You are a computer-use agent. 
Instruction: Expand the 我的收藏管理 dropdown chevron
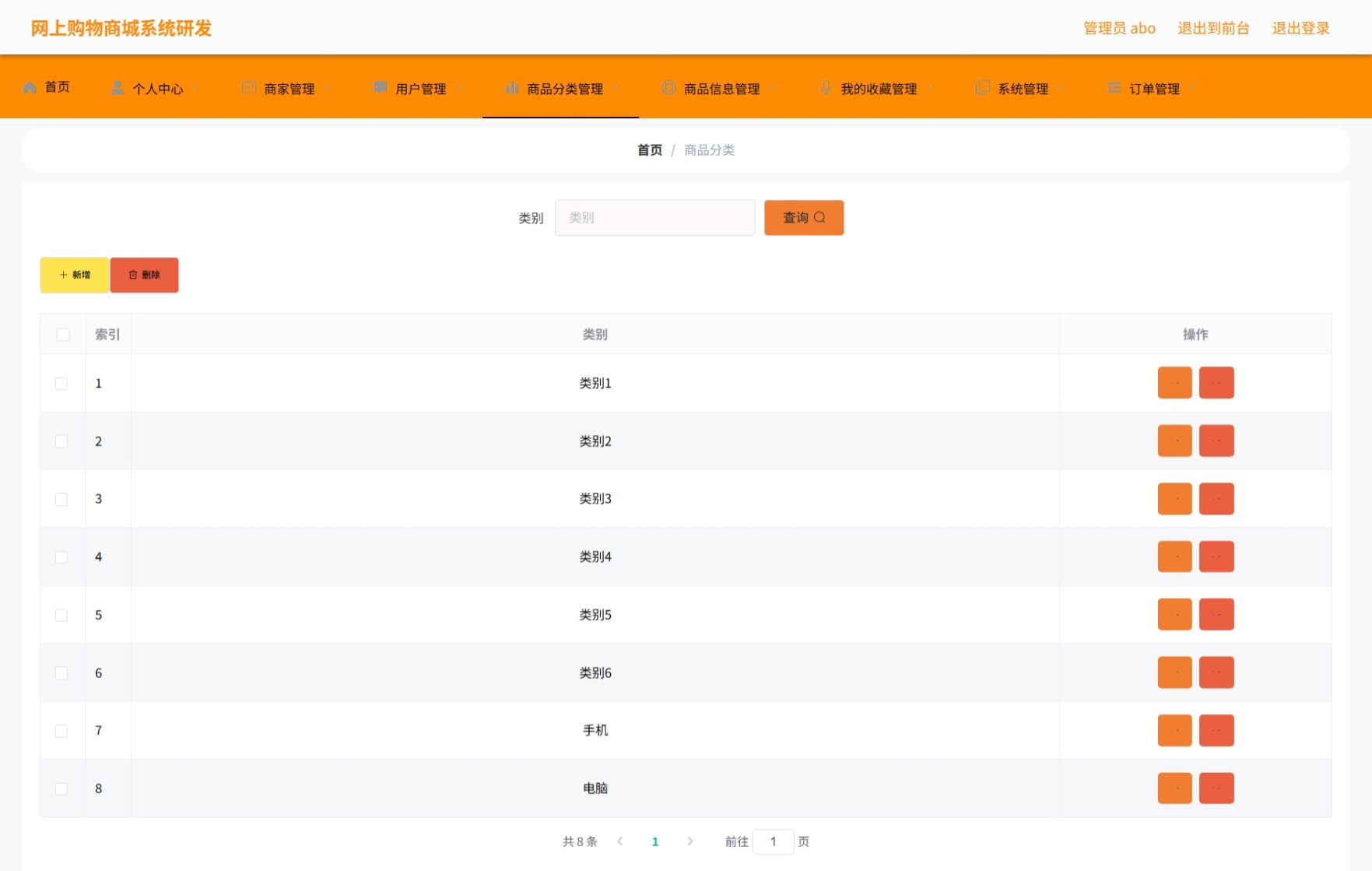click(930, 88)
